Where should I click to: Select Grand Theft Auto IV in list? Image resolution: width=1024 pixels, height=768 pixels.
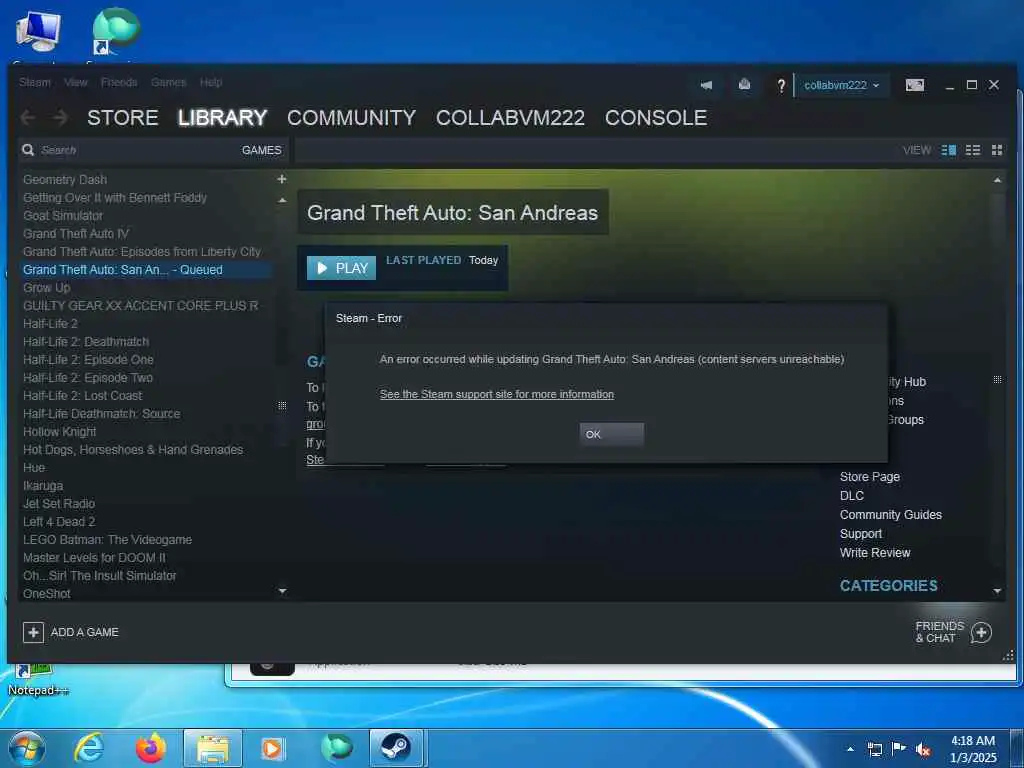76,234
